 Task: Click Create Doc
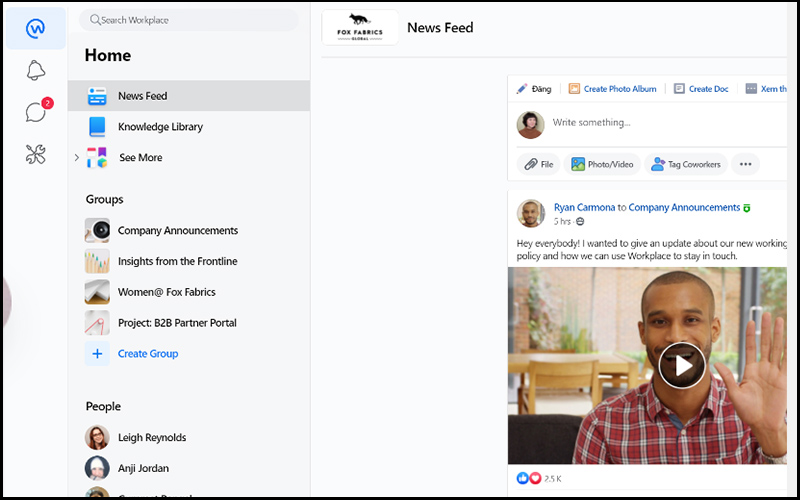[709, 89]
